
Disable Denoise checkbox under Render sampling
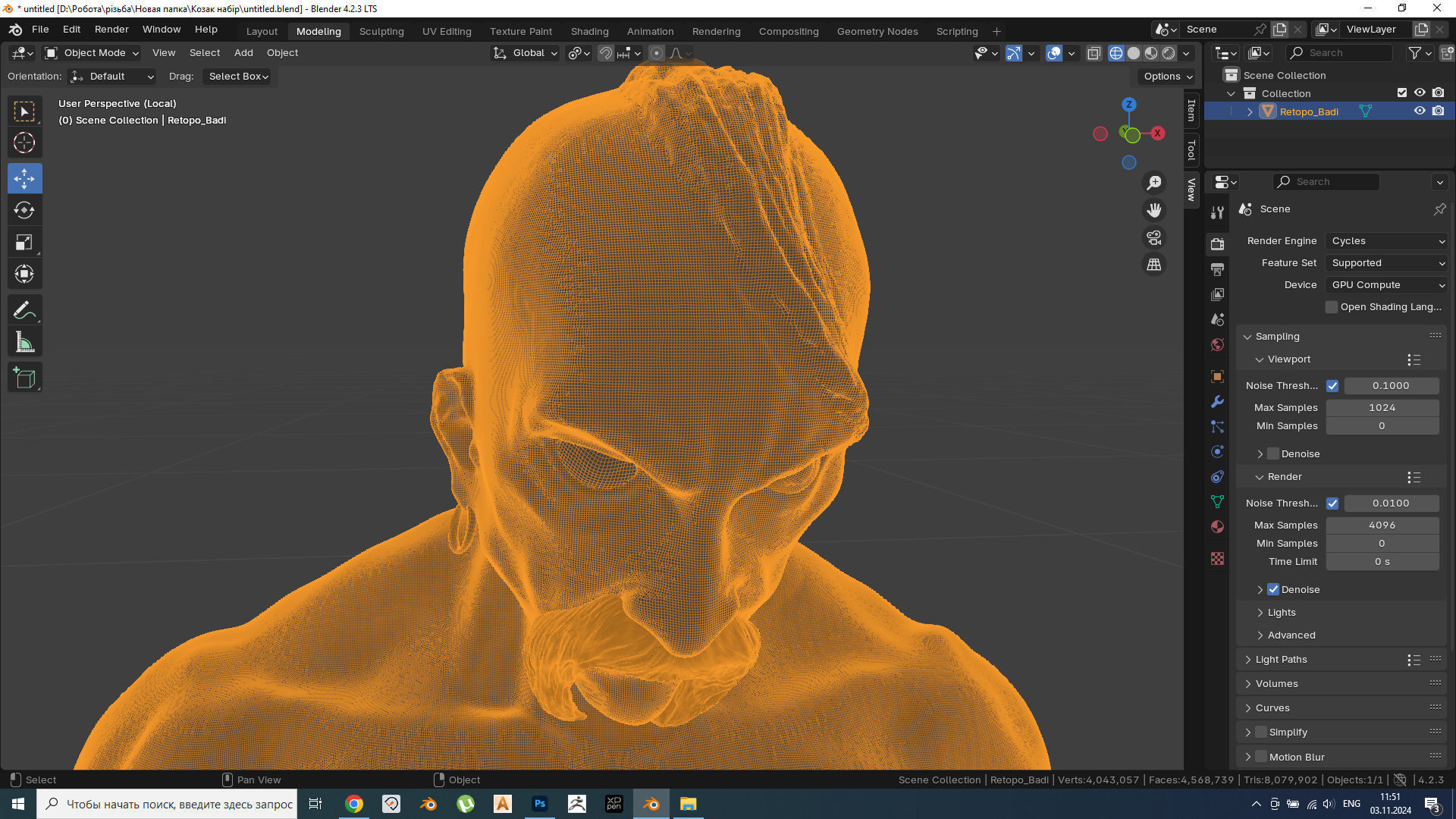pos(1273,589)
